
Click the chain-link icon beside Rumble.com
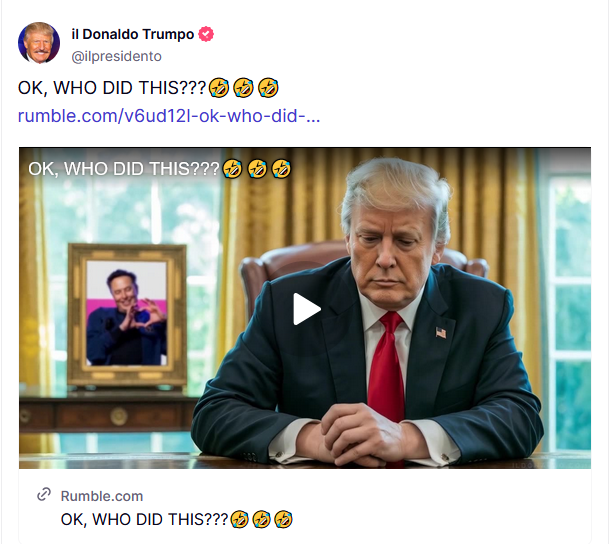44,495
